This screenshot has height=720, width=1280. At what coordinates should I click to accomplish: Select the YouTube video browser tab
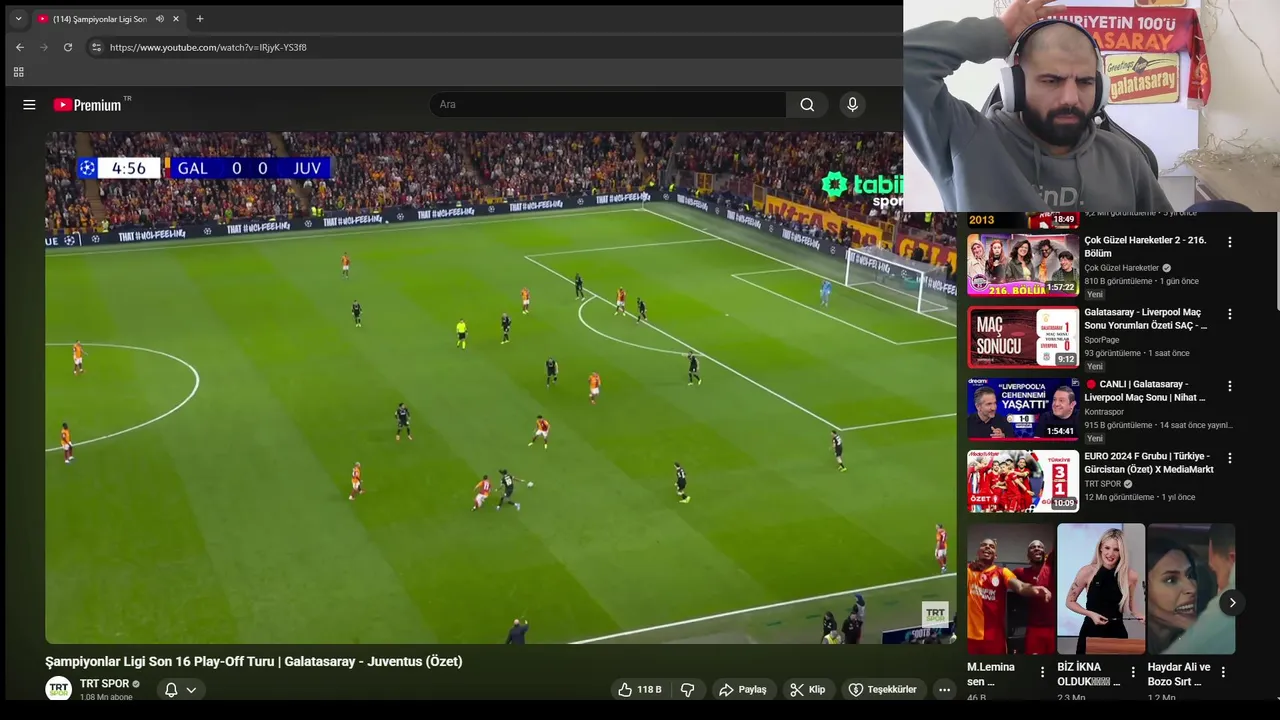[x=108, y=19]
